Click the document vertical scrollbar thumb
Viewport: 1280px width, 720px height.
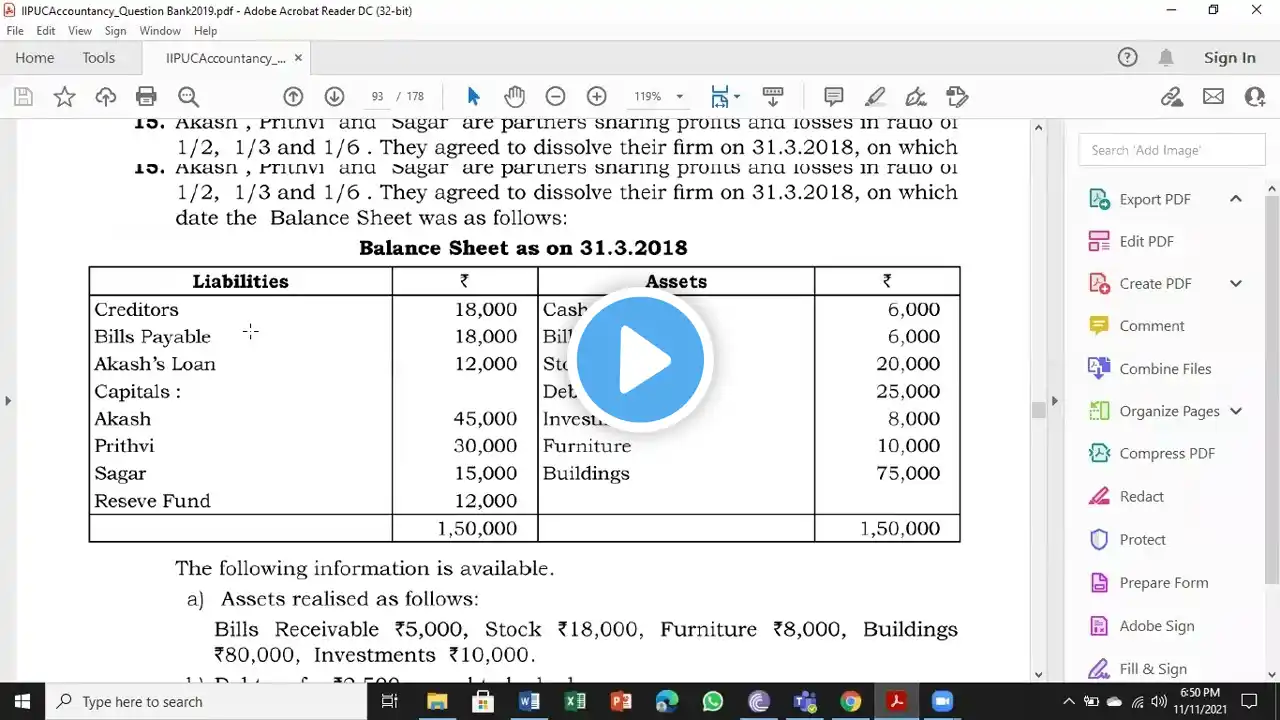pyautogui.click(x=1039, y=409)
